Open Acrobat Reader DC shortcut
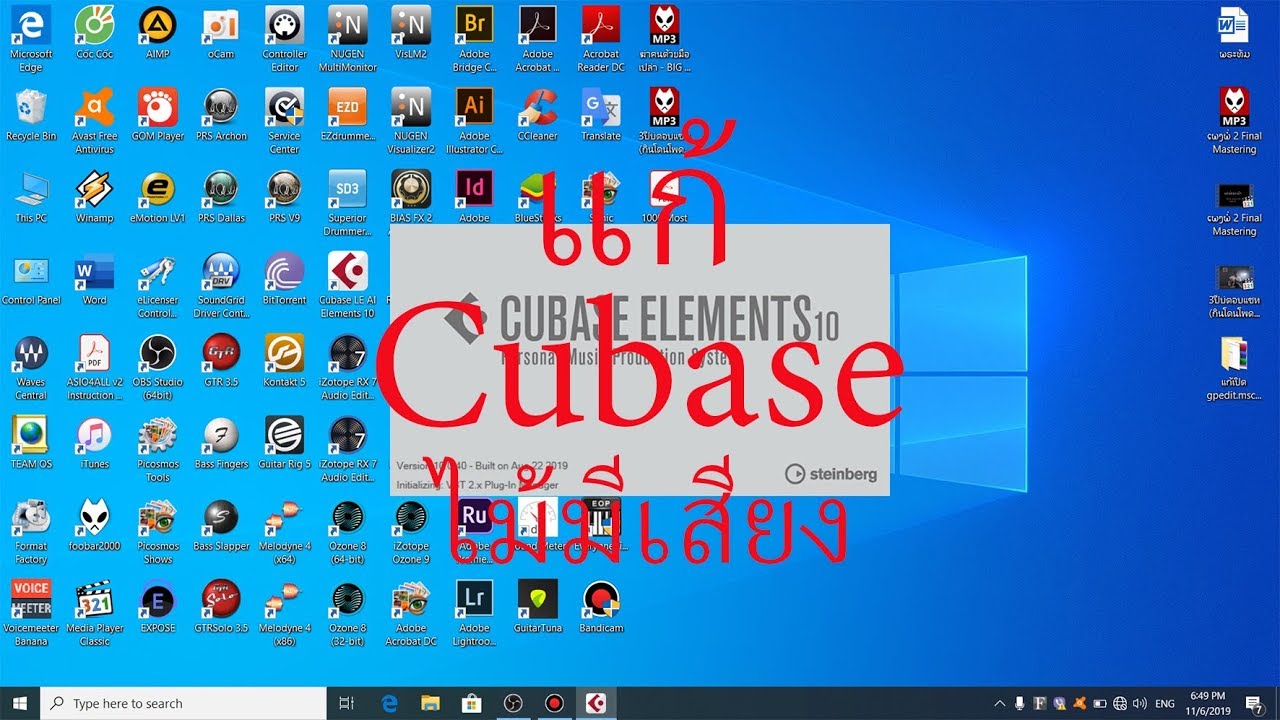This screenshot has height=720, width=1280. [x=602, y=38]
